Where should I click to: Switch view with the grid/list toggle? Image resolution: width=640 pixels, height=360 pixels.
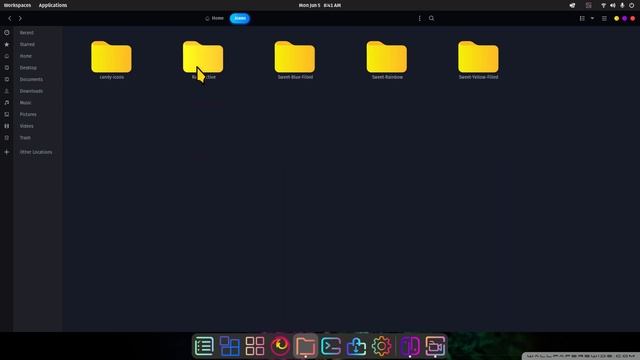582,18
